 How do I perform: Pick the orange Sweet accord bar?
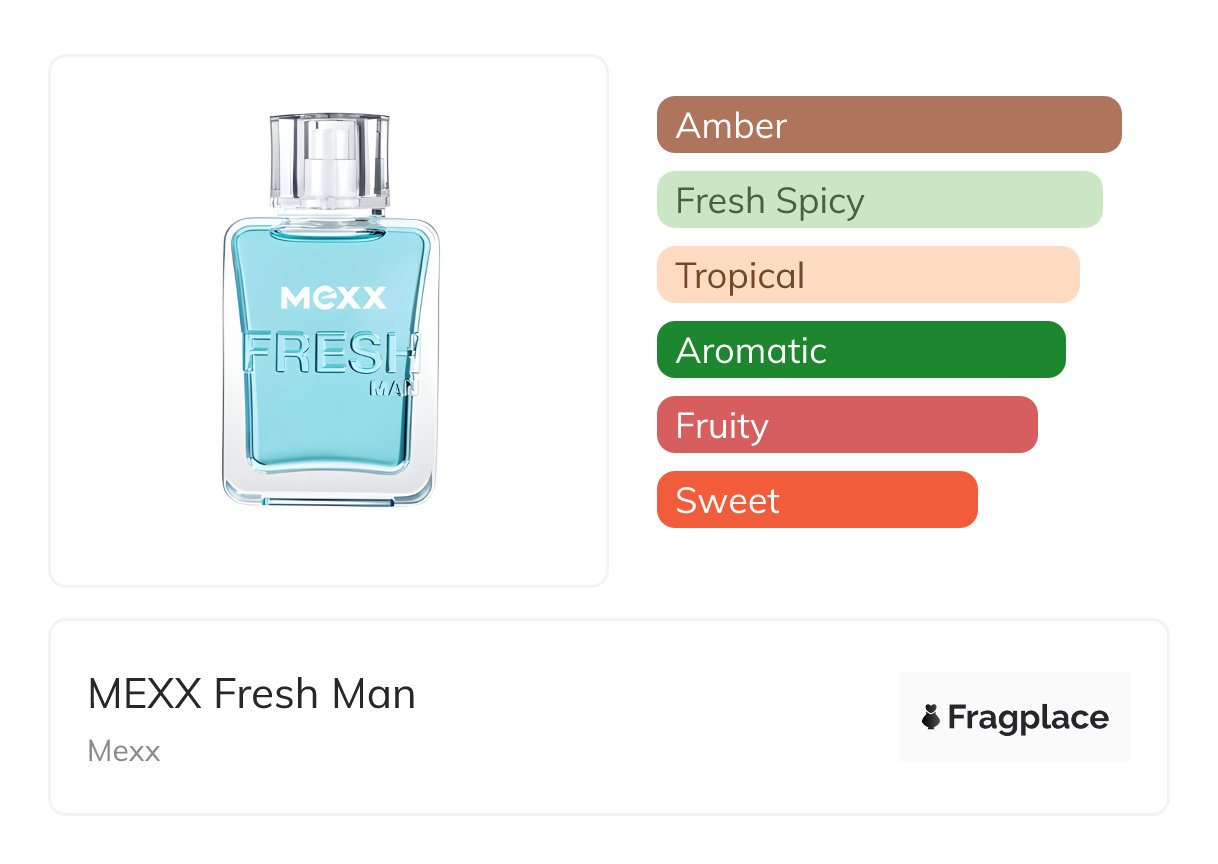point(816,500)
